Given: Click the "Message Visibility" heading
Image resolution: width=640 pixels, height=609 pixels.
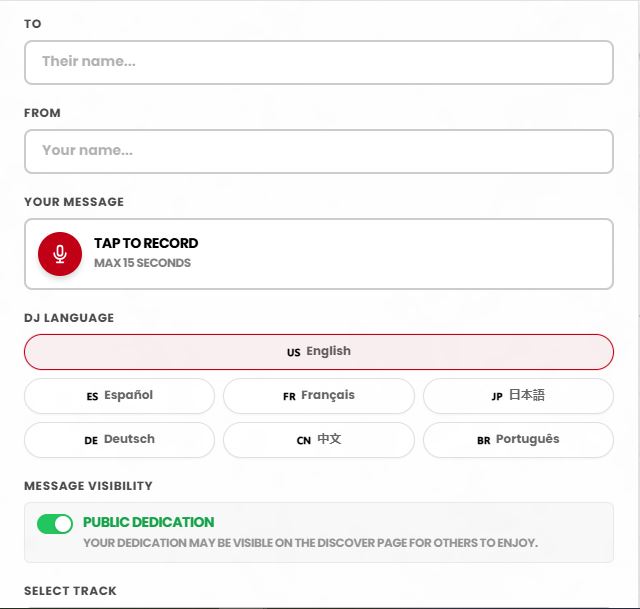Looking at the screenshot, I should point(88,486).
